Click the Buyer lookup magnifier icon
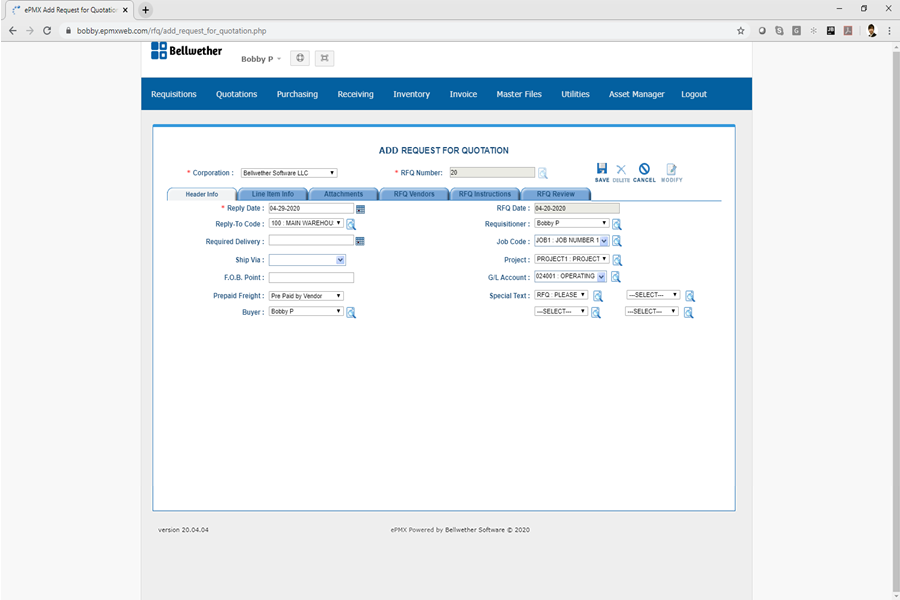 [351, 313]
